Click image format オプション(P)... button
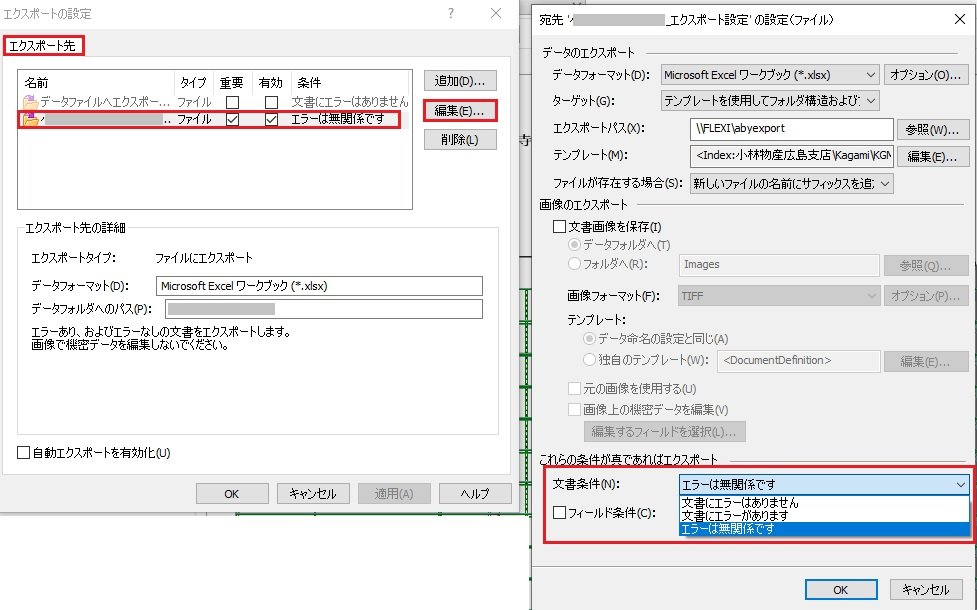The image size is (977, 610). (x=926, y=296)
